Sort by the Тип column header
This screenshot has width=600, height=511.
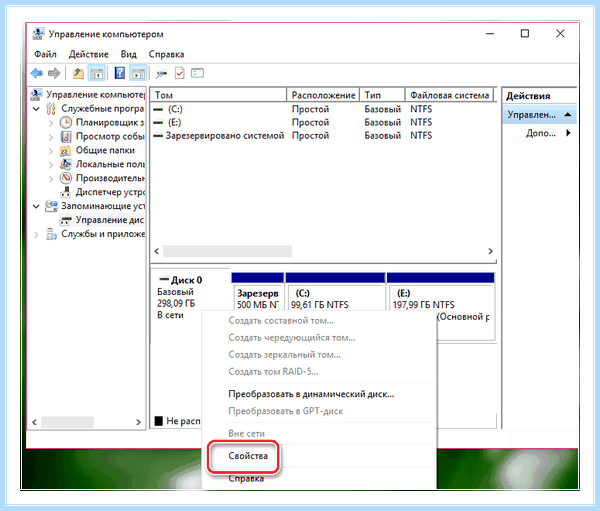382,95
